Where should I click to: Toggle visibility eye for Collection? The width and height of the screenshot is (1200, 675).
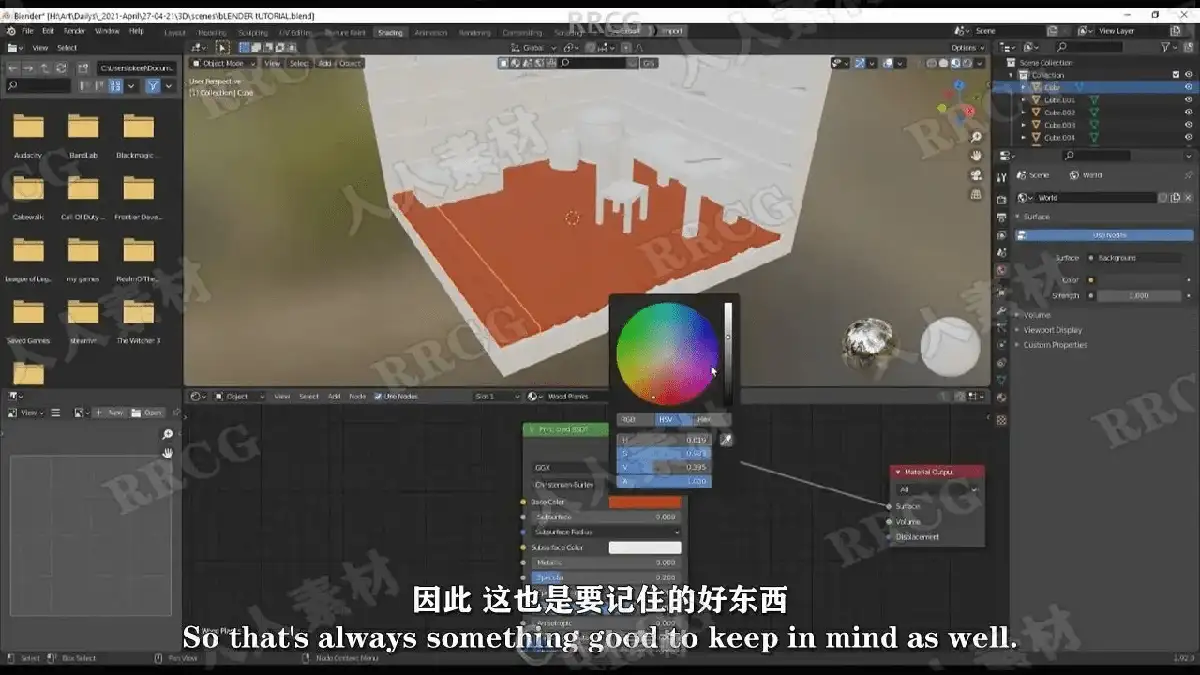coord(1188,75)
